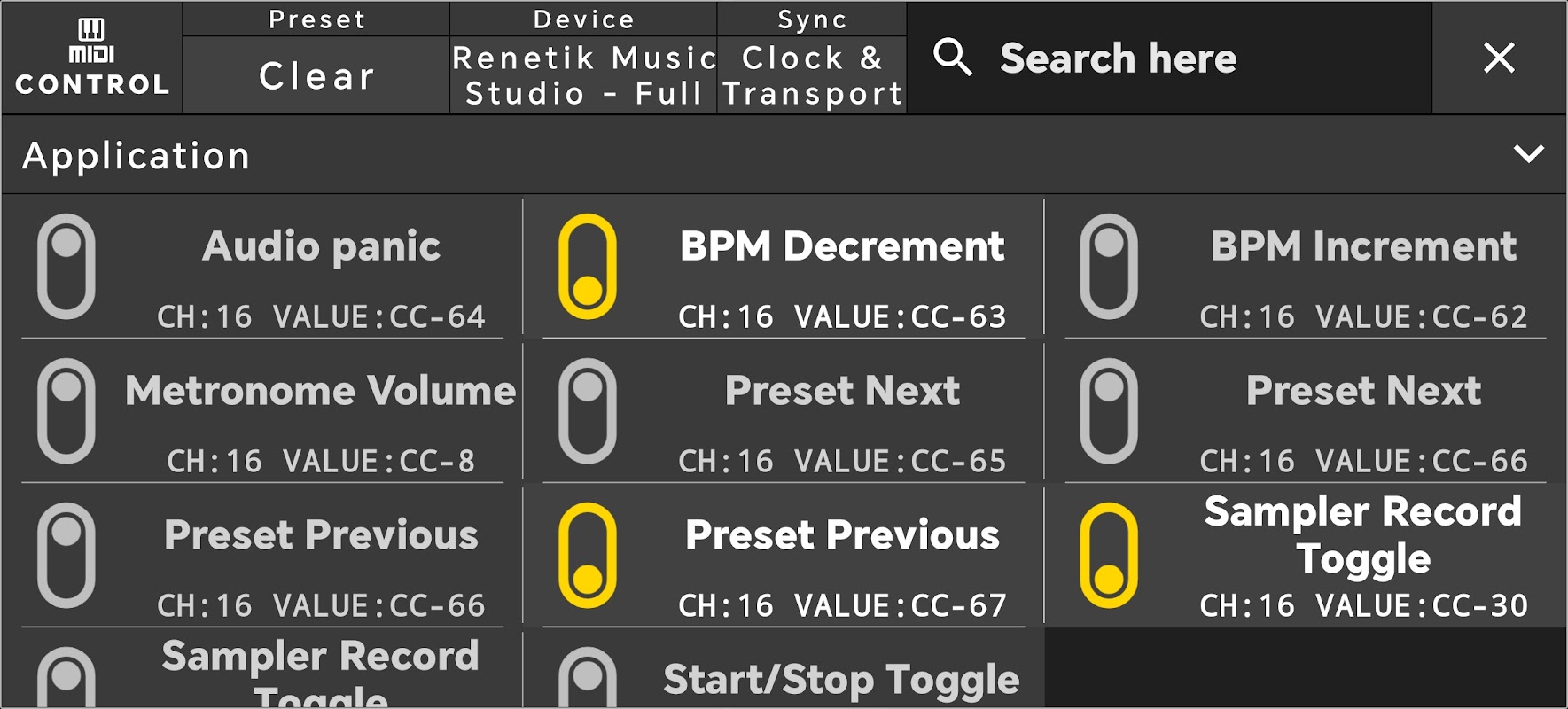Disable the BPM Decrement switch
Screen dimensions: 1568x709
(588, 266)
